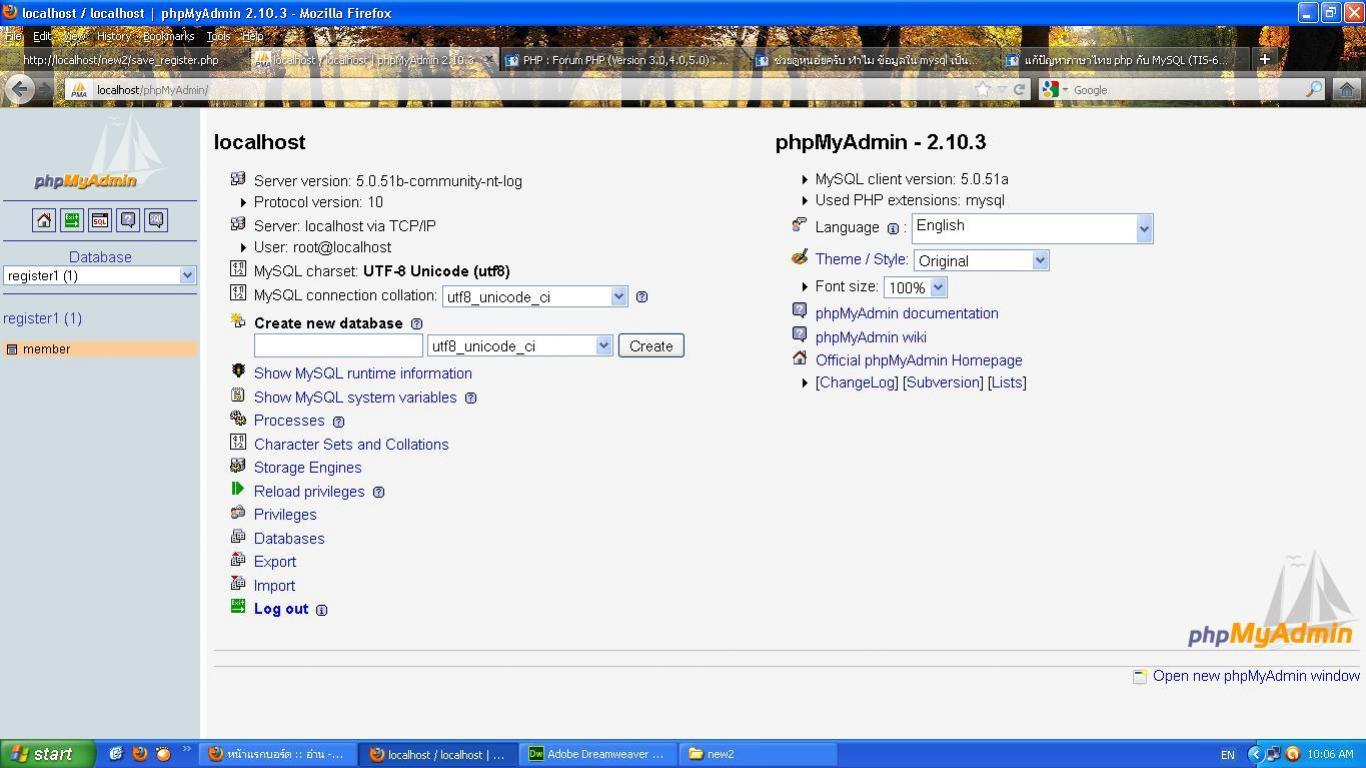1366x768 pixels.
Task: Open the ChangeLog link
Action: (x=857, y=382)
